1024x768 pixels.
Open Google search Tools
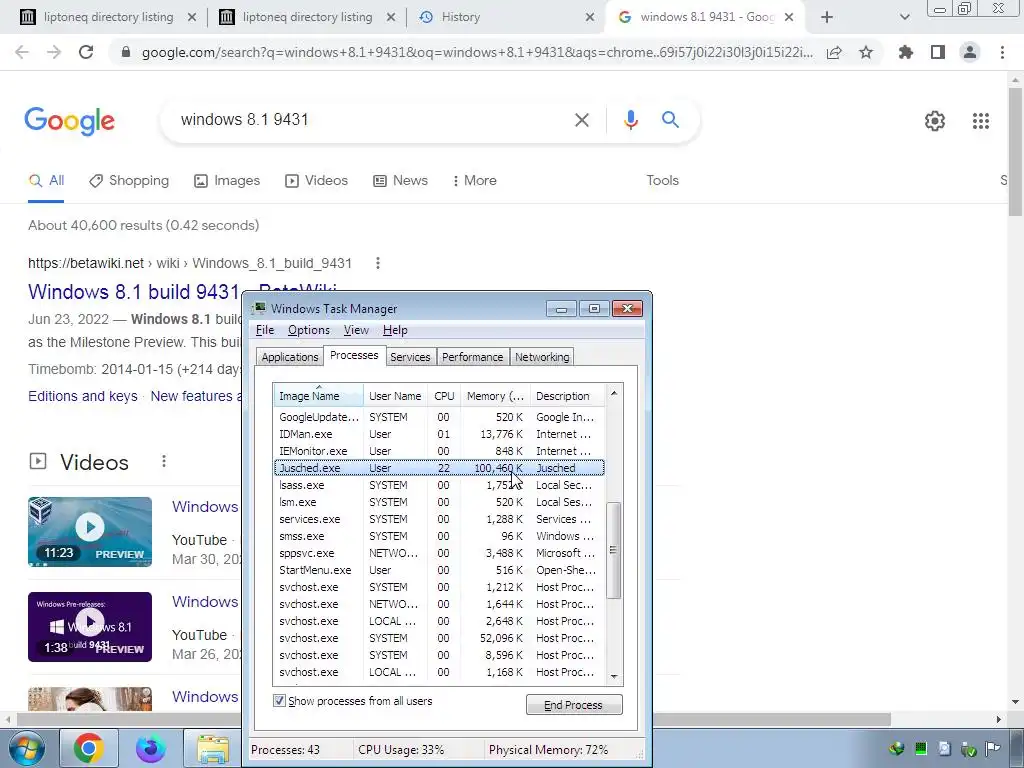pos(662,180)
